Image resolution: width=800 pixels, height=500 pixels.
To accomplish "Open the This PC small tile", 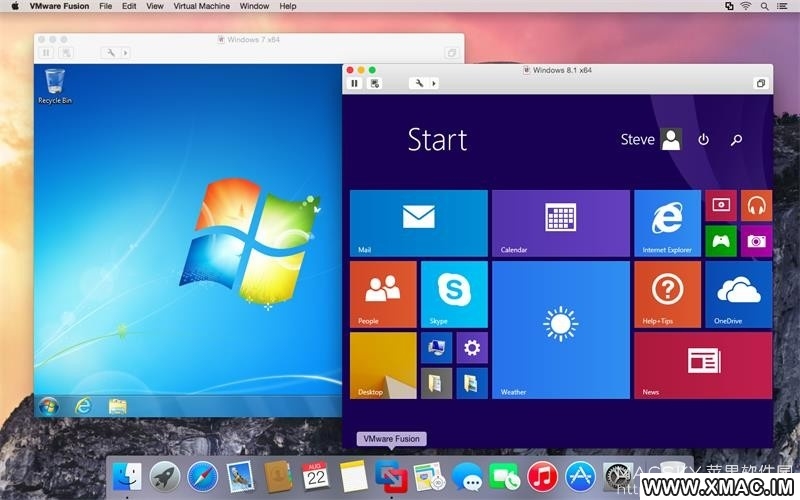I will [436, 347].
